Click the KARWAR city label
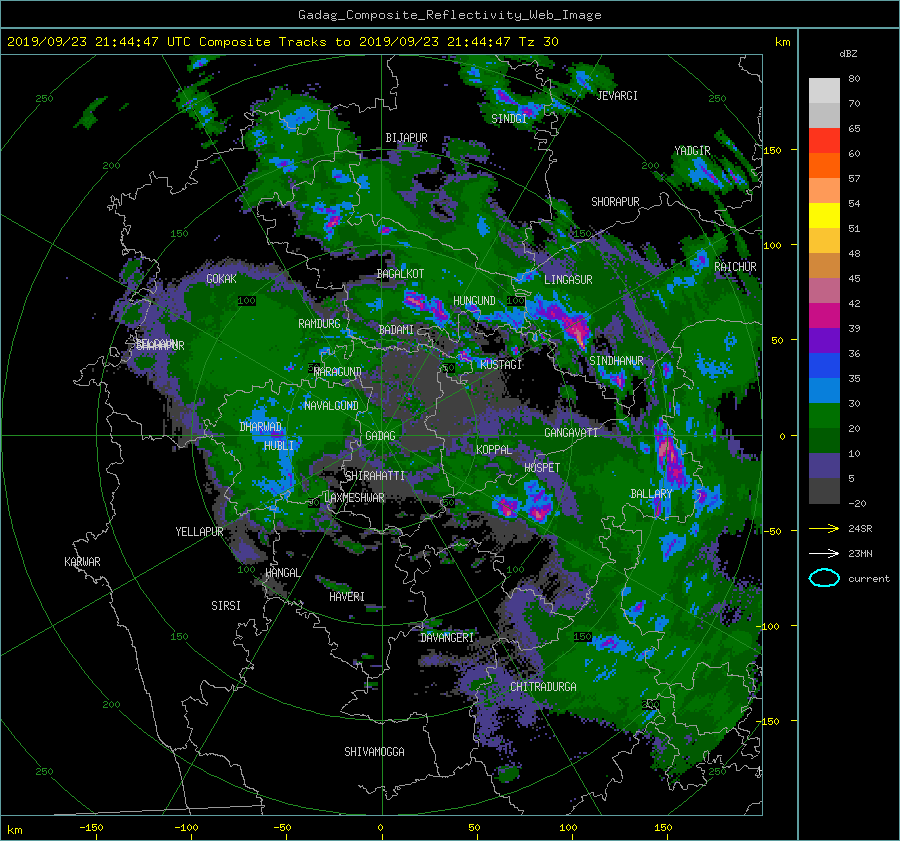Screen dimensions: 900x841 pyautogui.click(x=82, y=562)
